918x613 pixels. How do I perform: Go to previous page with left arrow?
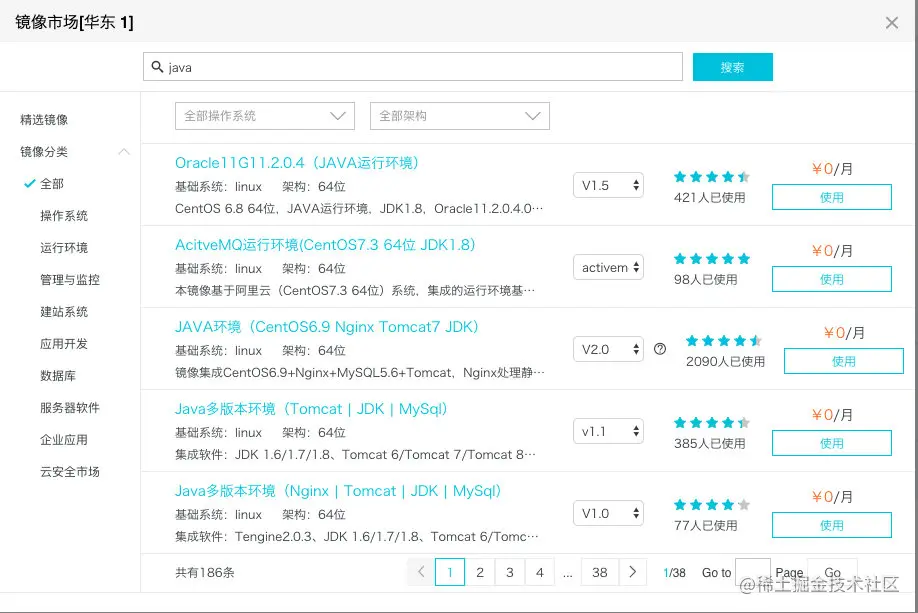421,572
